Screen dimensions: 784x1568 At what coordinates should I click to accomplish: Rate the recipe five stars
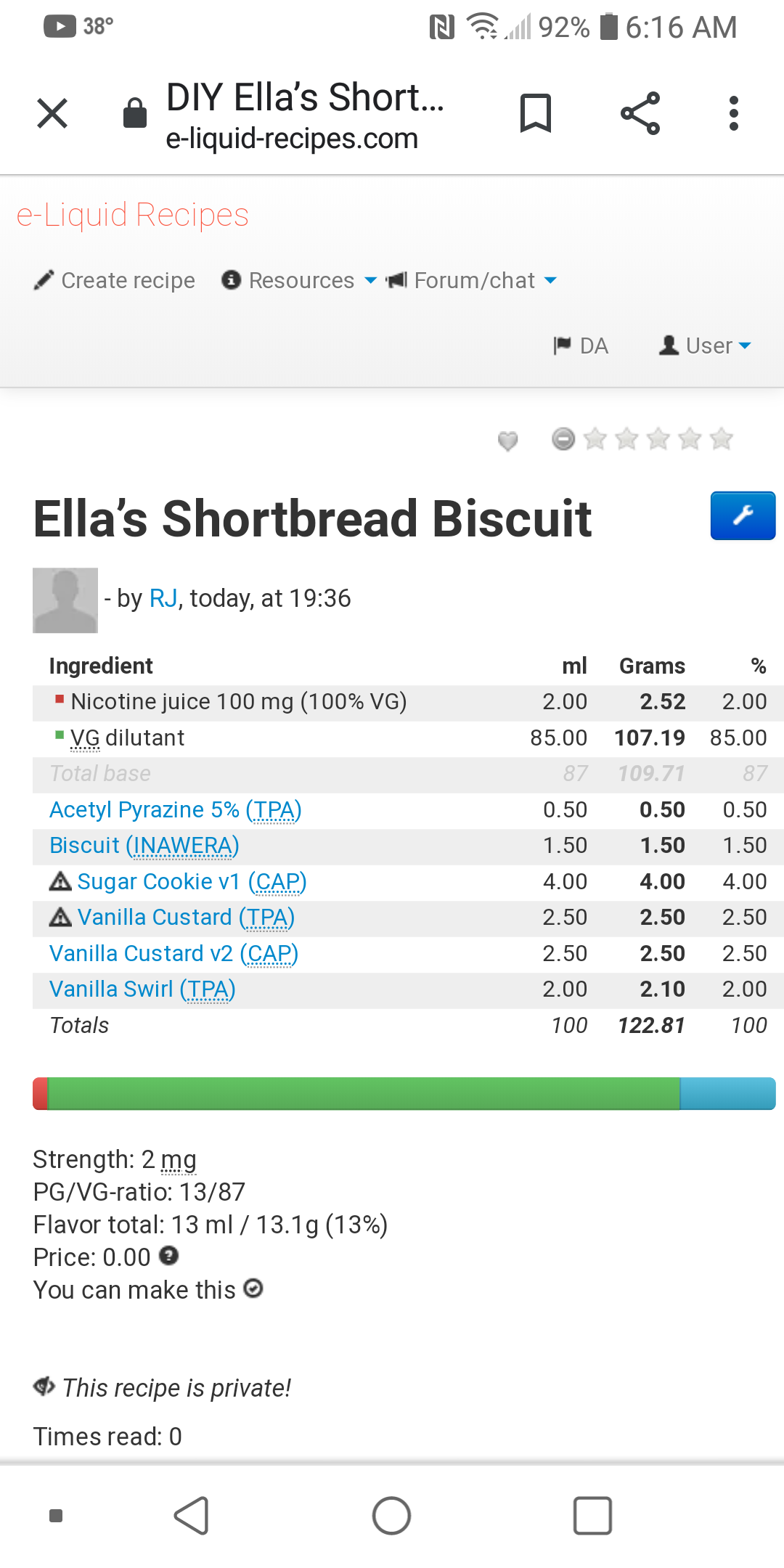[722, 438]
